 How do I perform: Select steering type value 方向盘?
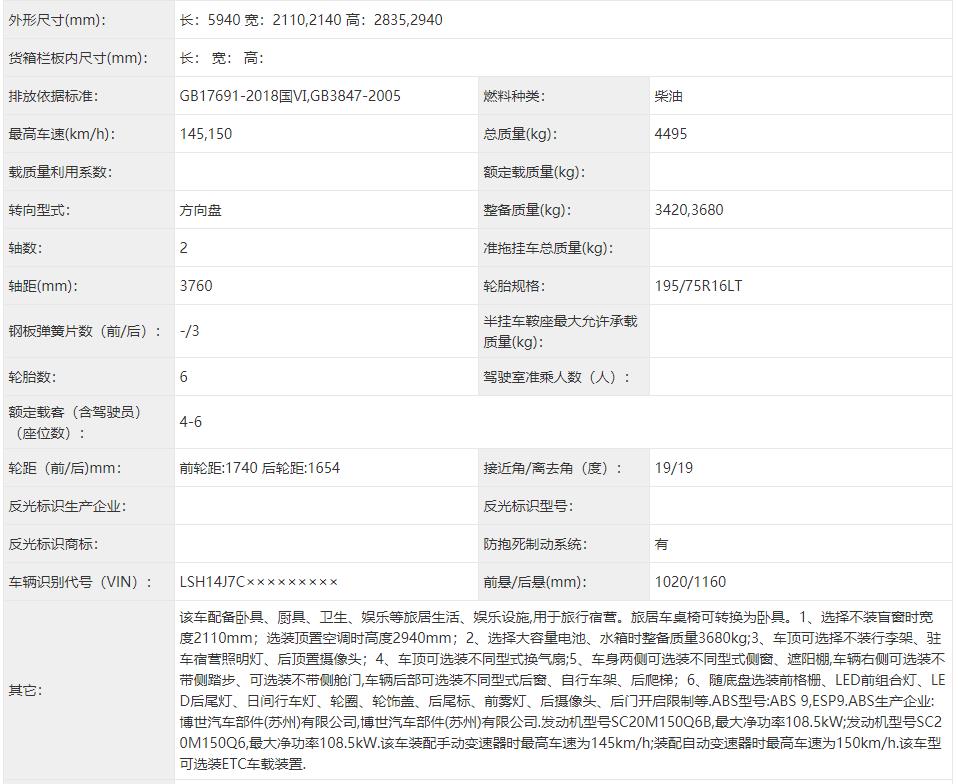coord(200,210)
